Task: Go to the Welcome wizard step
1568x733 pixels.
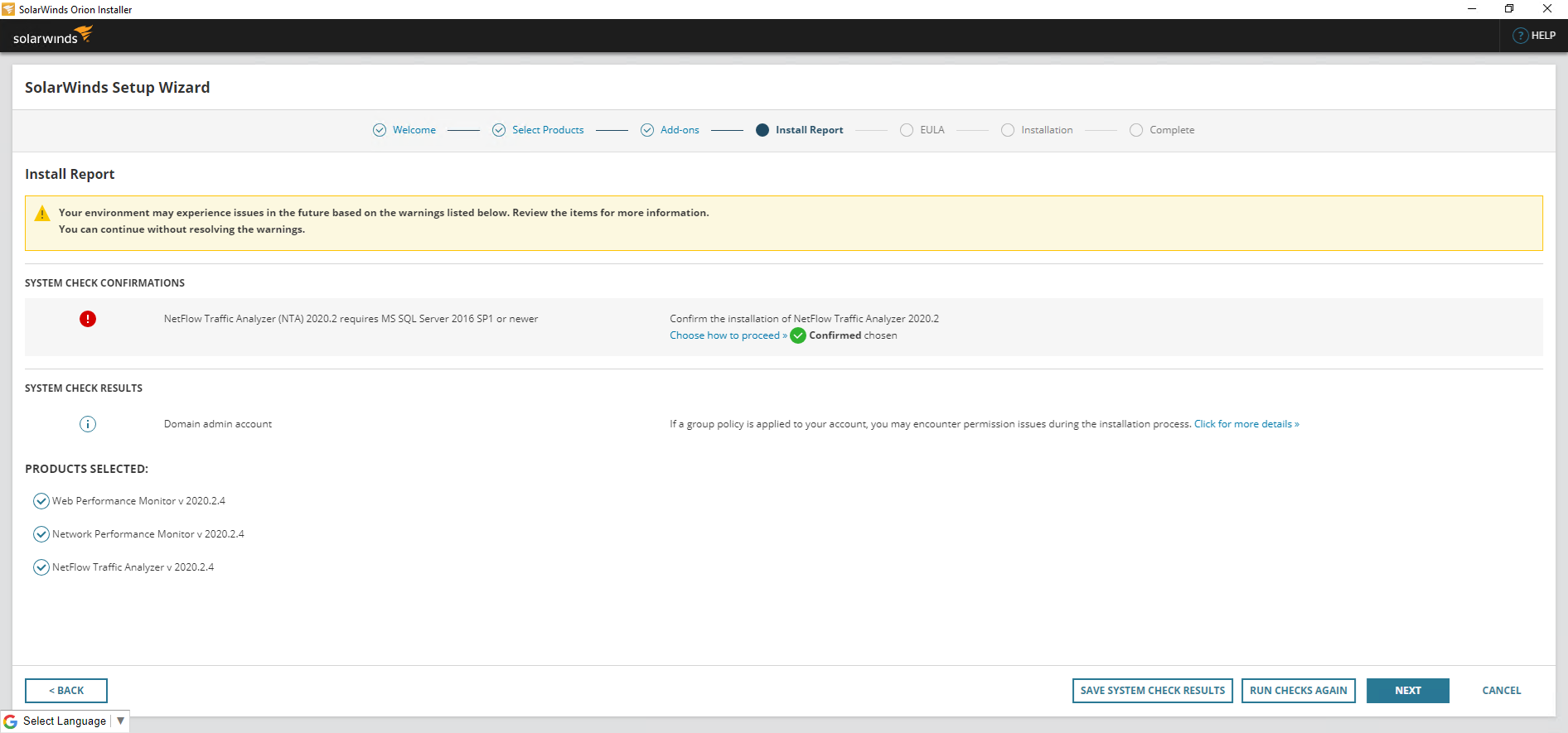Action: click(414, 130)
